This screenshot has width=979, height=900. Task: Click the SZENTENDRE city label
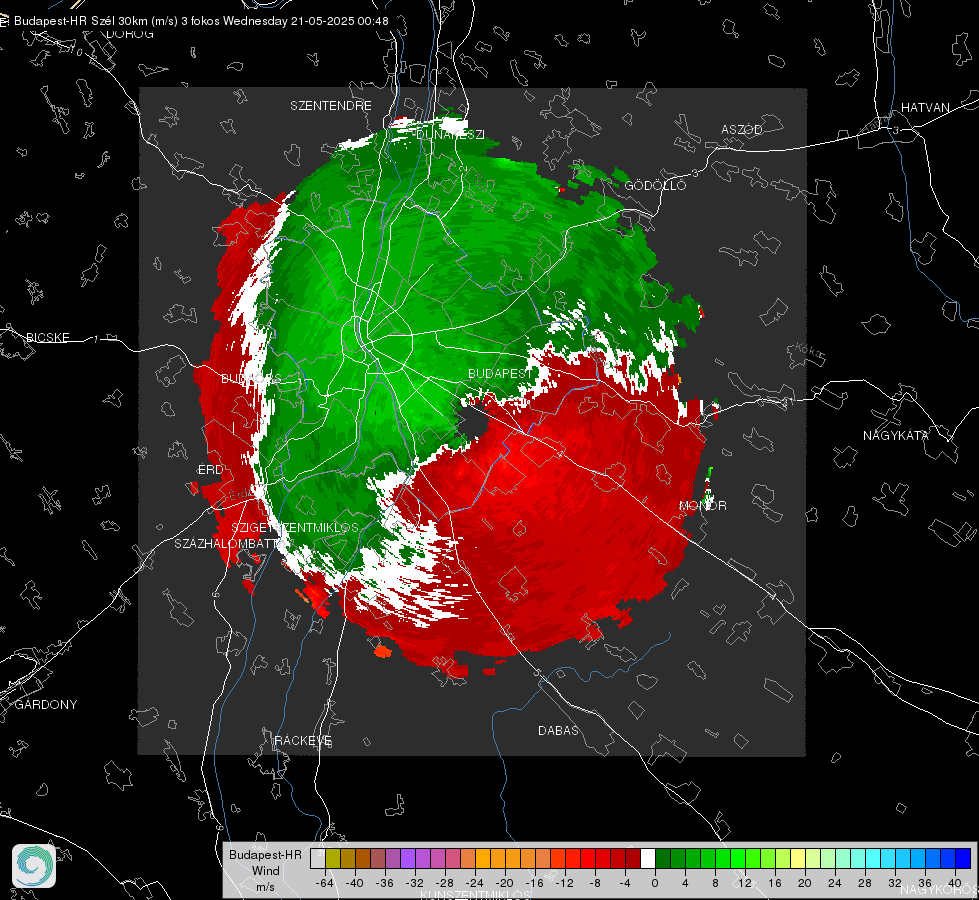click(x=331, y=106)
